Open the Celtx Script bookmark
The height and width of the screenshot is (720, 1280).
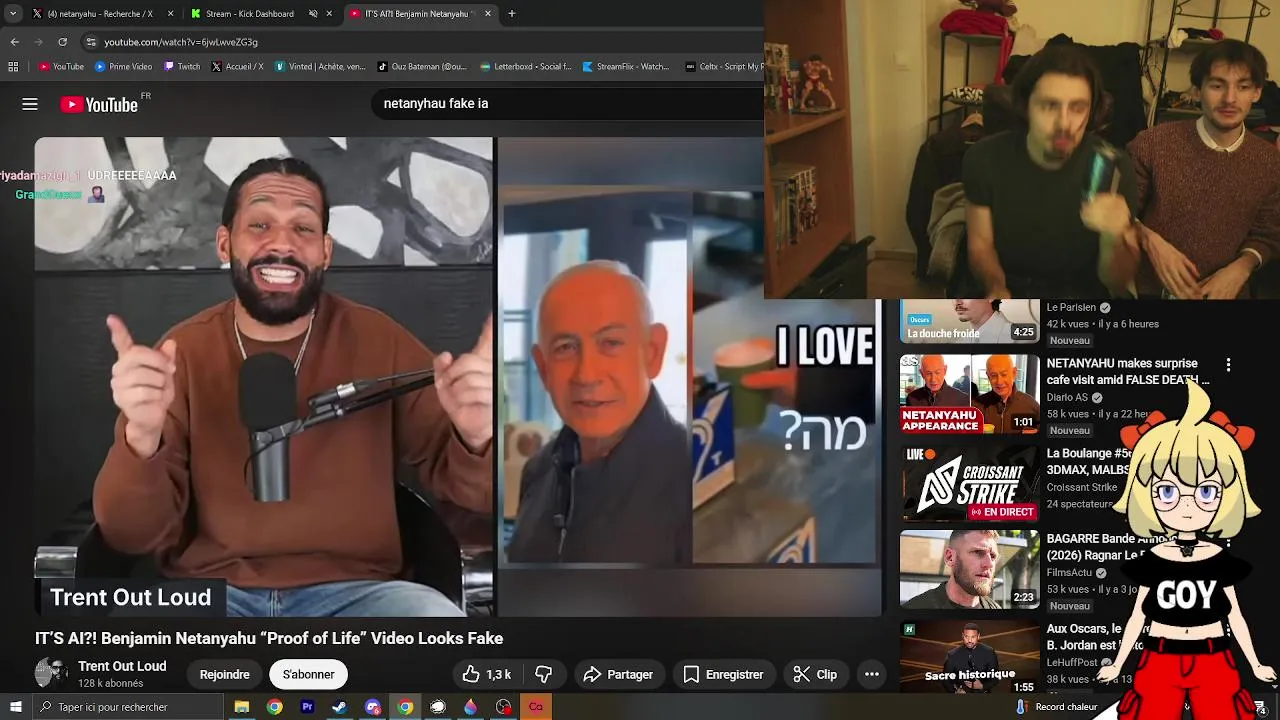(724, 67)
